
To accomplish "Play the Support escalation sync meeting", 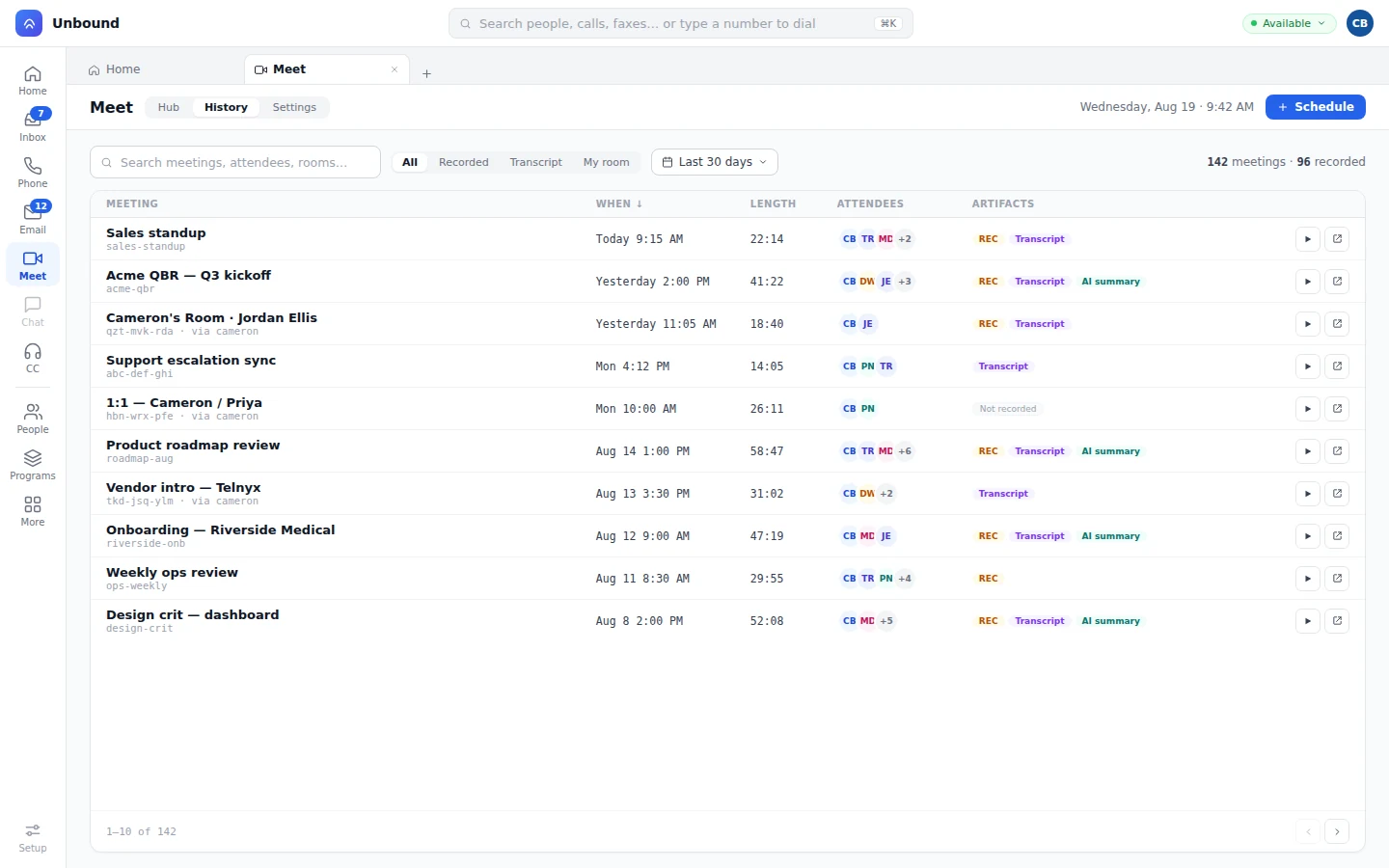I will tap(1307, 366).
